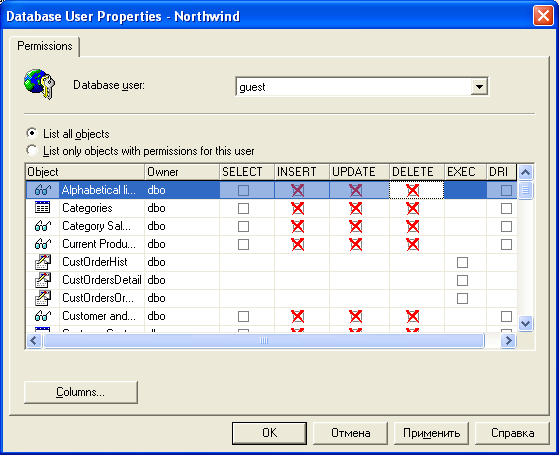Open the Columns... button
559x455 pixels.
click(81, 392)
